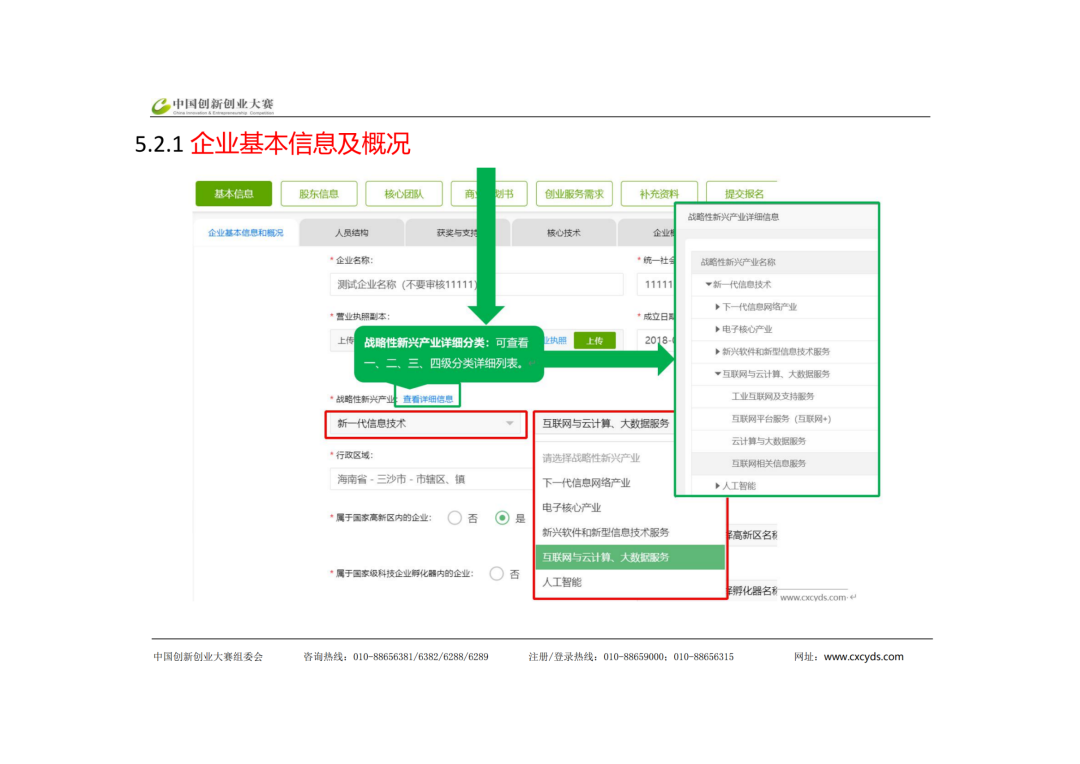The image size is (1080, 764).
Task: Go to the 核心团队 tab
Action: [403, 194]
